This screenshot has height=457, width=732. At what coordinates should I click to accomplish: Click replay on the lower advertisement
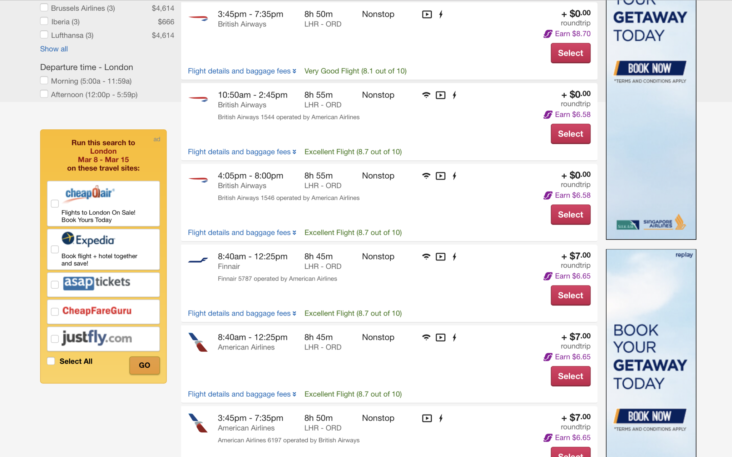pos(684,255)
